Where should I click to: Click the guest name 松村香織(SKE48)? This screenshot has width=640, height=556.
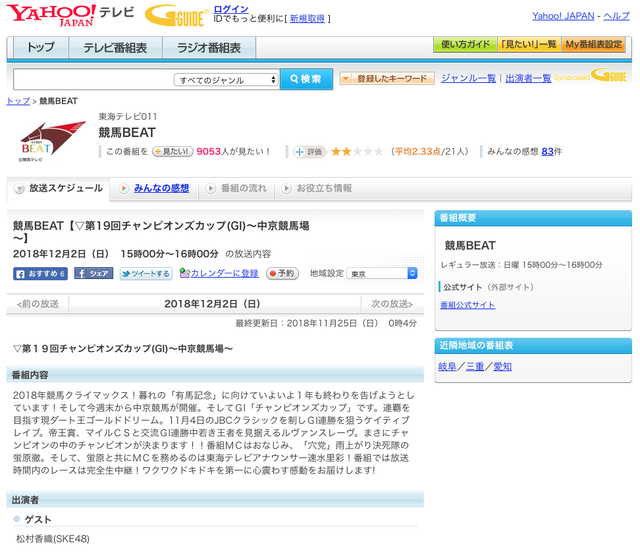tap(53, 539)
